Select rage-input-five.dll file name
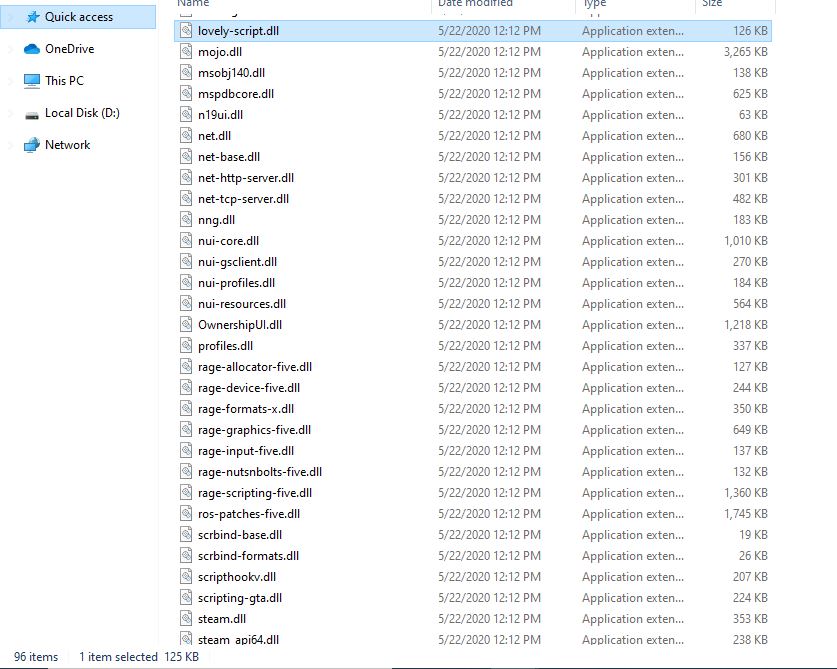 coord(246,451)
